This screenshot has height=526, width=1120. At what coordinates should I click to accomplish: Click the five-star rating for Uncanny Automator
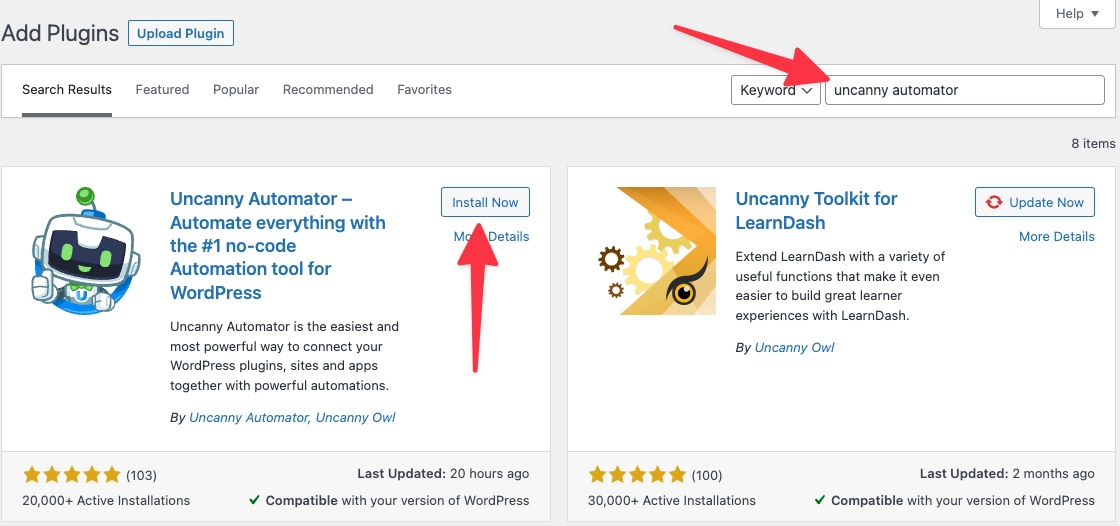tap(71, 475)
